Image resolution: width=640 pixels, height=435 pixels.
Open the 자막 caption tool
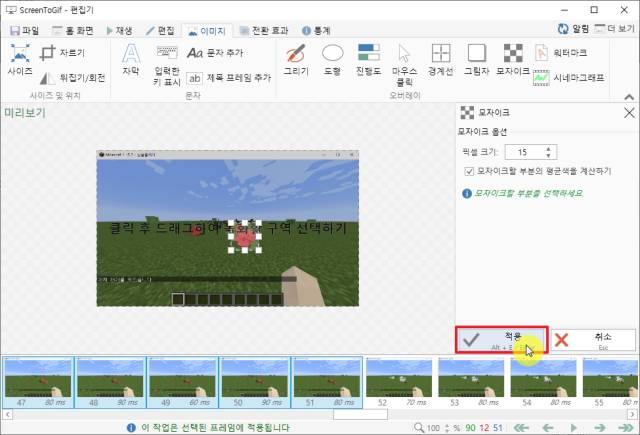[x=131, y=60]
